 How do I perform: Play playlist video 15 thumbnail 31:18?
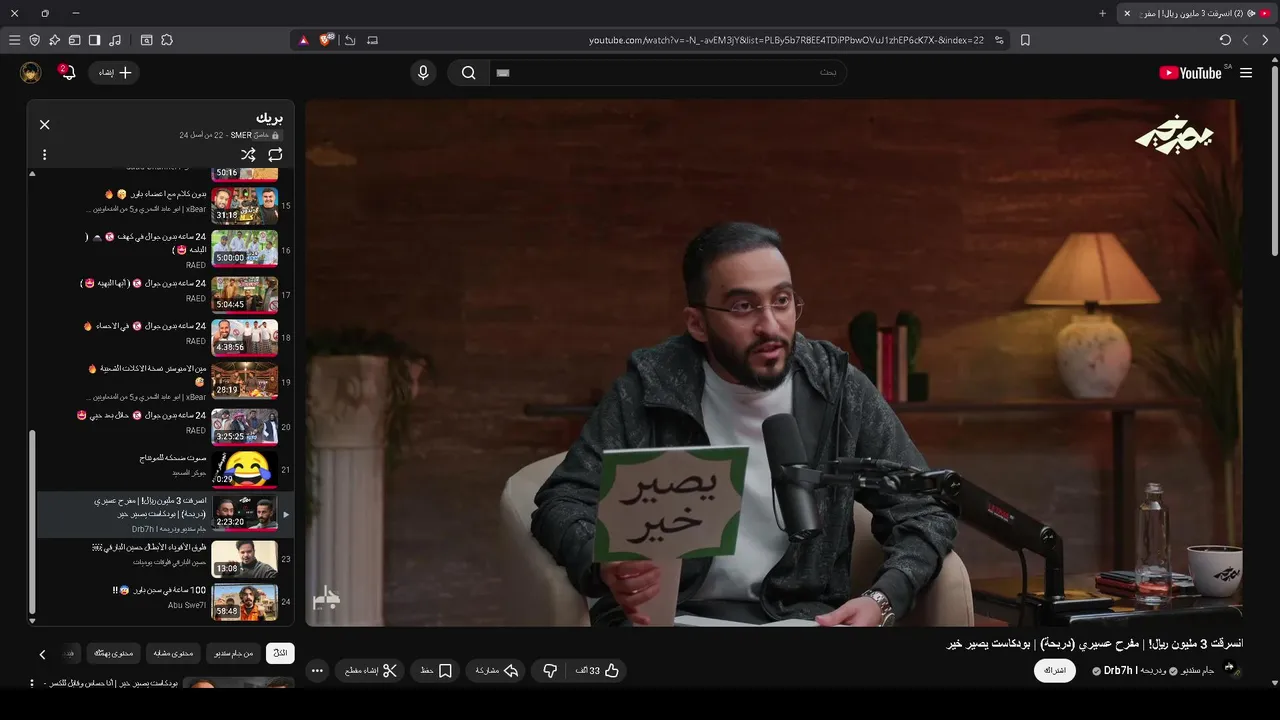click(244, 205)
